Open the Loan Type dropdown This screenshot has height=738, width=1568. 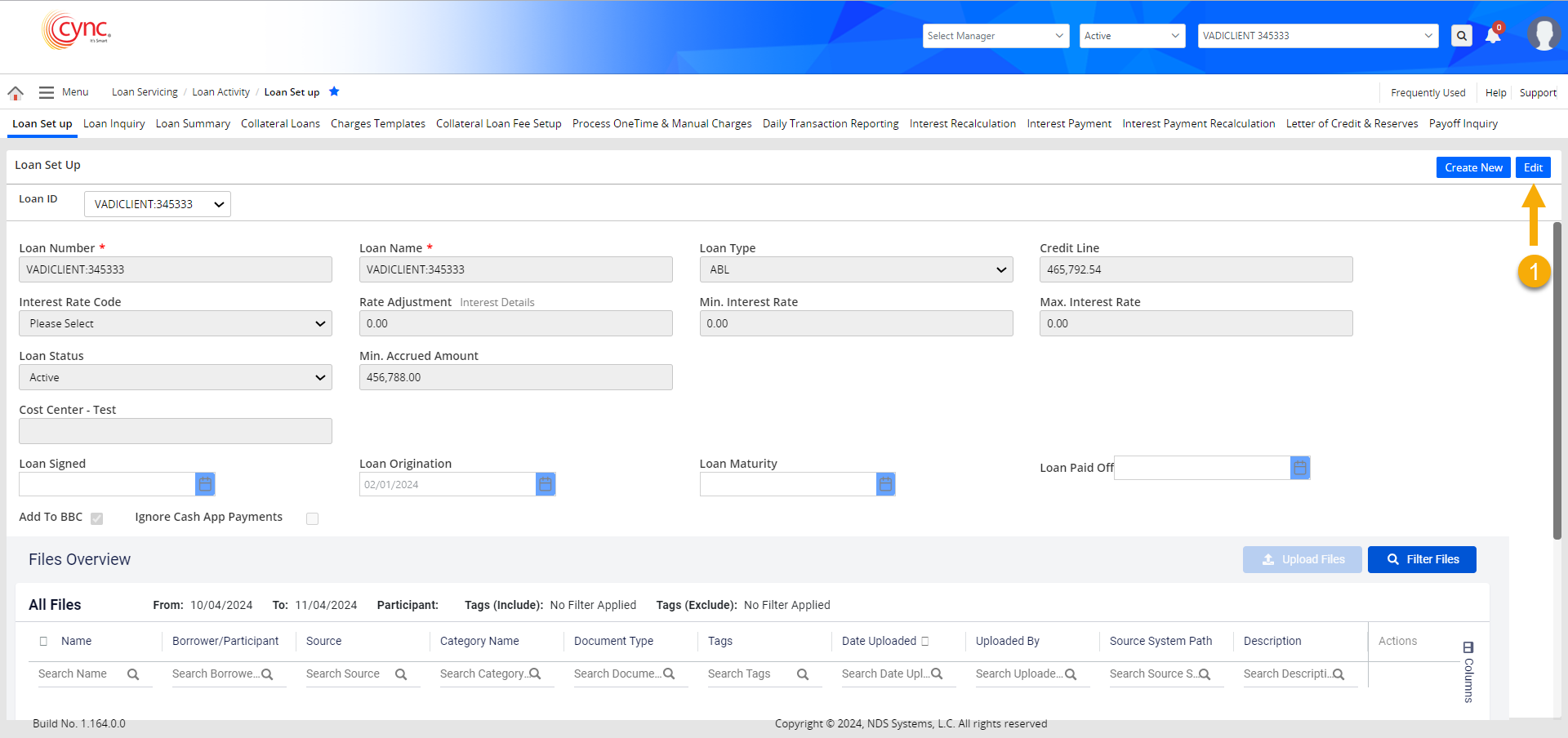click(x=856, y=270)
